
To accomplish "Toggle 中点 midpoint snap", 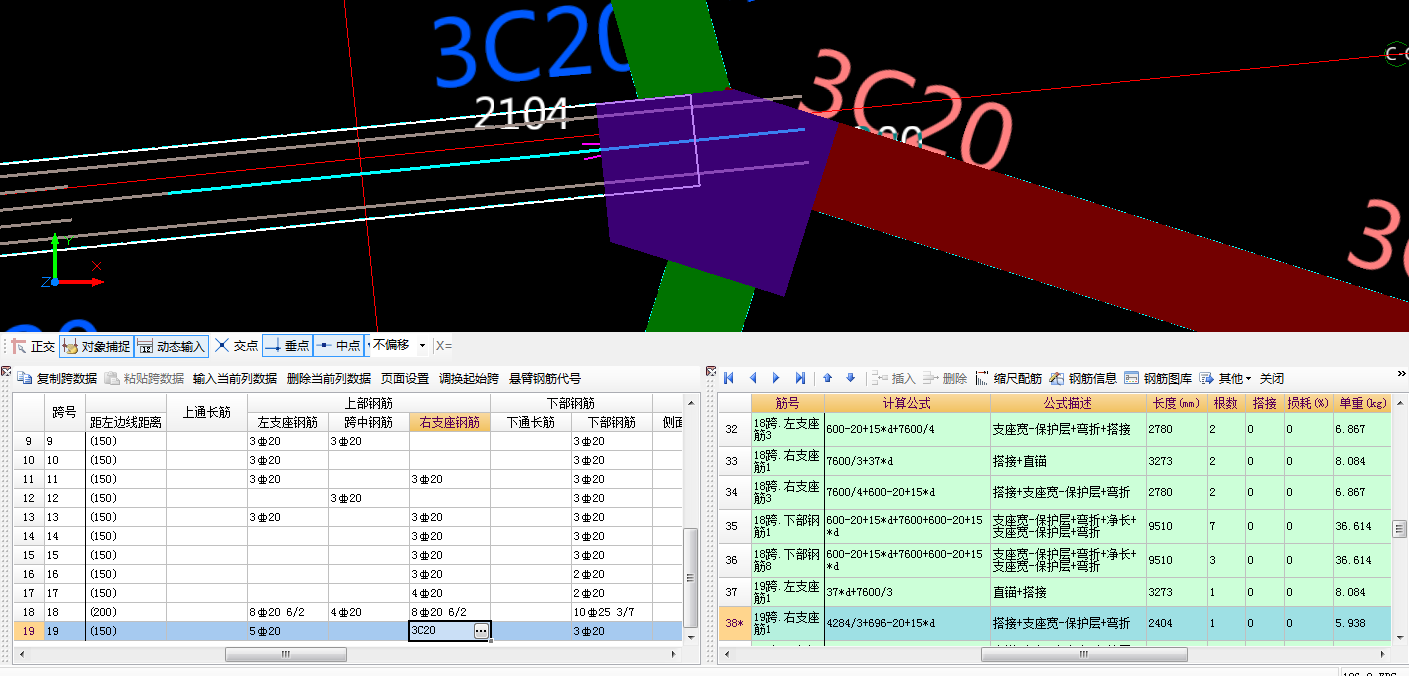I will click(x=339, y=346).
